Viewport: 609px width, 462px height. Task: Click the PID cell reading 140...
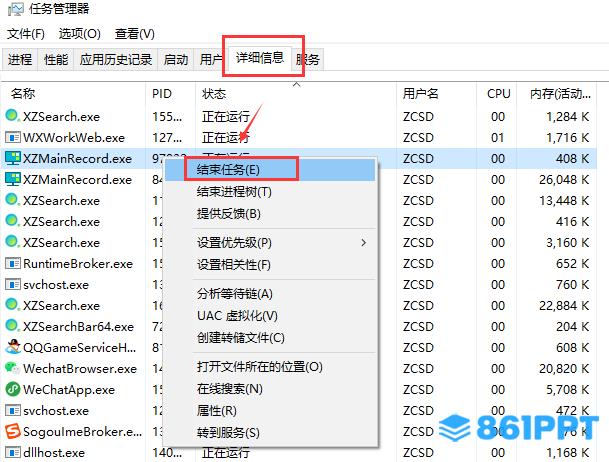167,452
